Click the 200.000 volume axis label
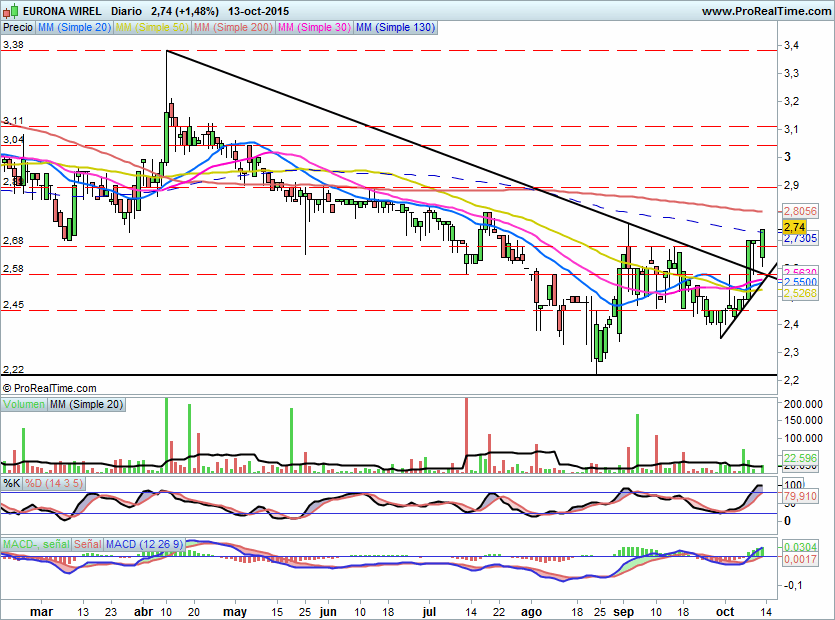 (x=803, y=404)
